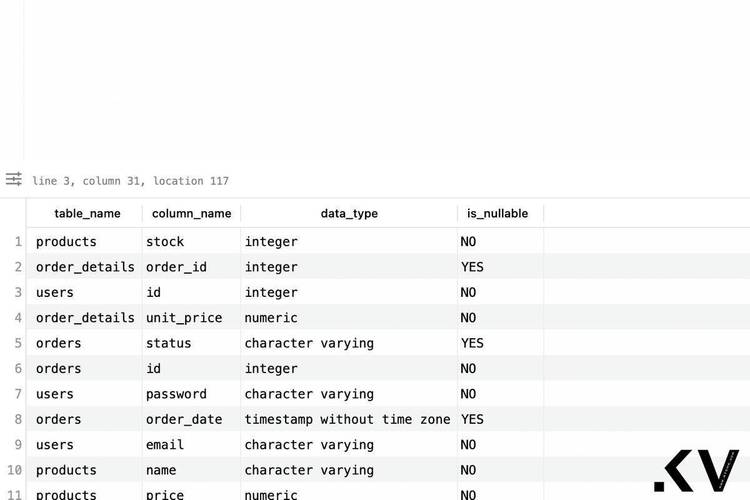Image resolution: width=750 pixels, height=500 pixels.
Task: Sort by table_name column header
Action: click(87, 213)
